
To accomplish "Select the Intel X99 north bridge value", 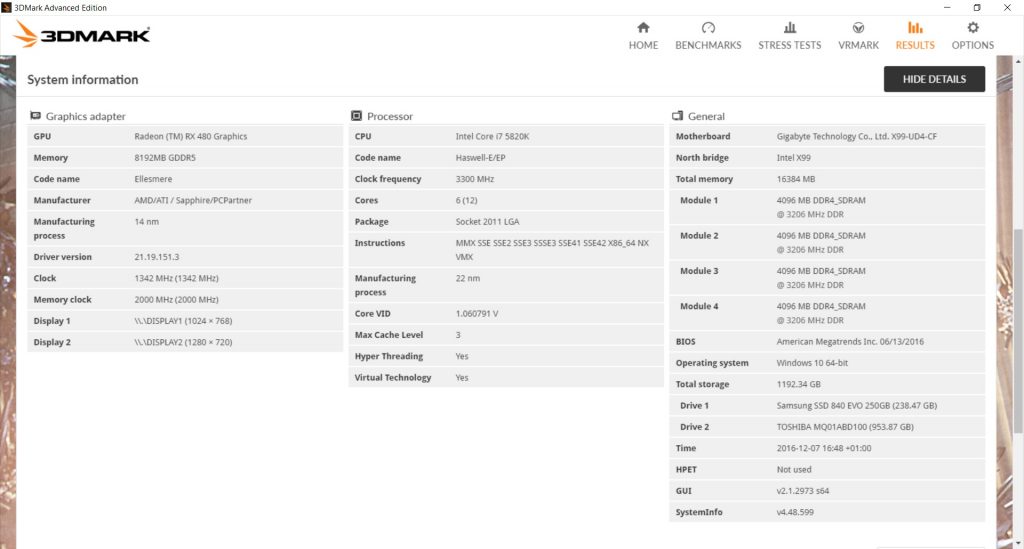I will point(793,157).
